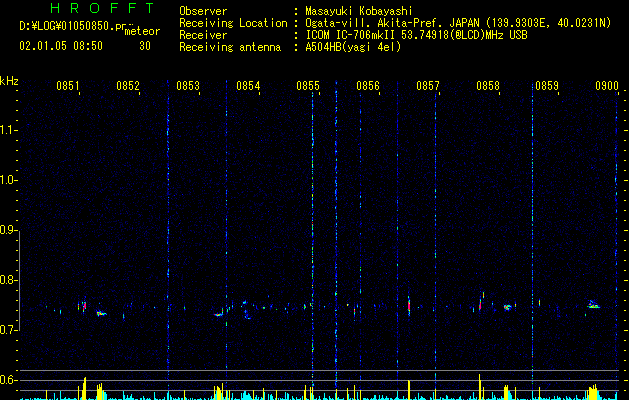Screen dimensions: 629x400
Task: Click the 1.1 kHz axis label
Action: (x=8, y=130)
